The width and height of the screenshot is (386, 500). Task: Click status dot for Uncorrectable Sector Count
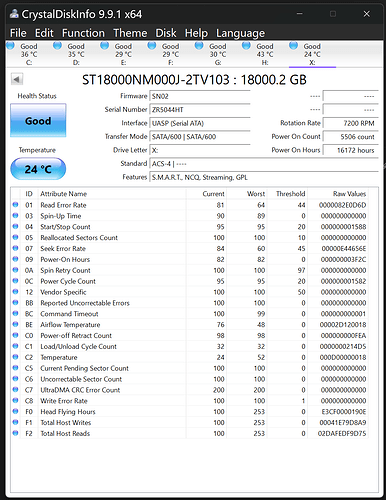click(15, 379)
